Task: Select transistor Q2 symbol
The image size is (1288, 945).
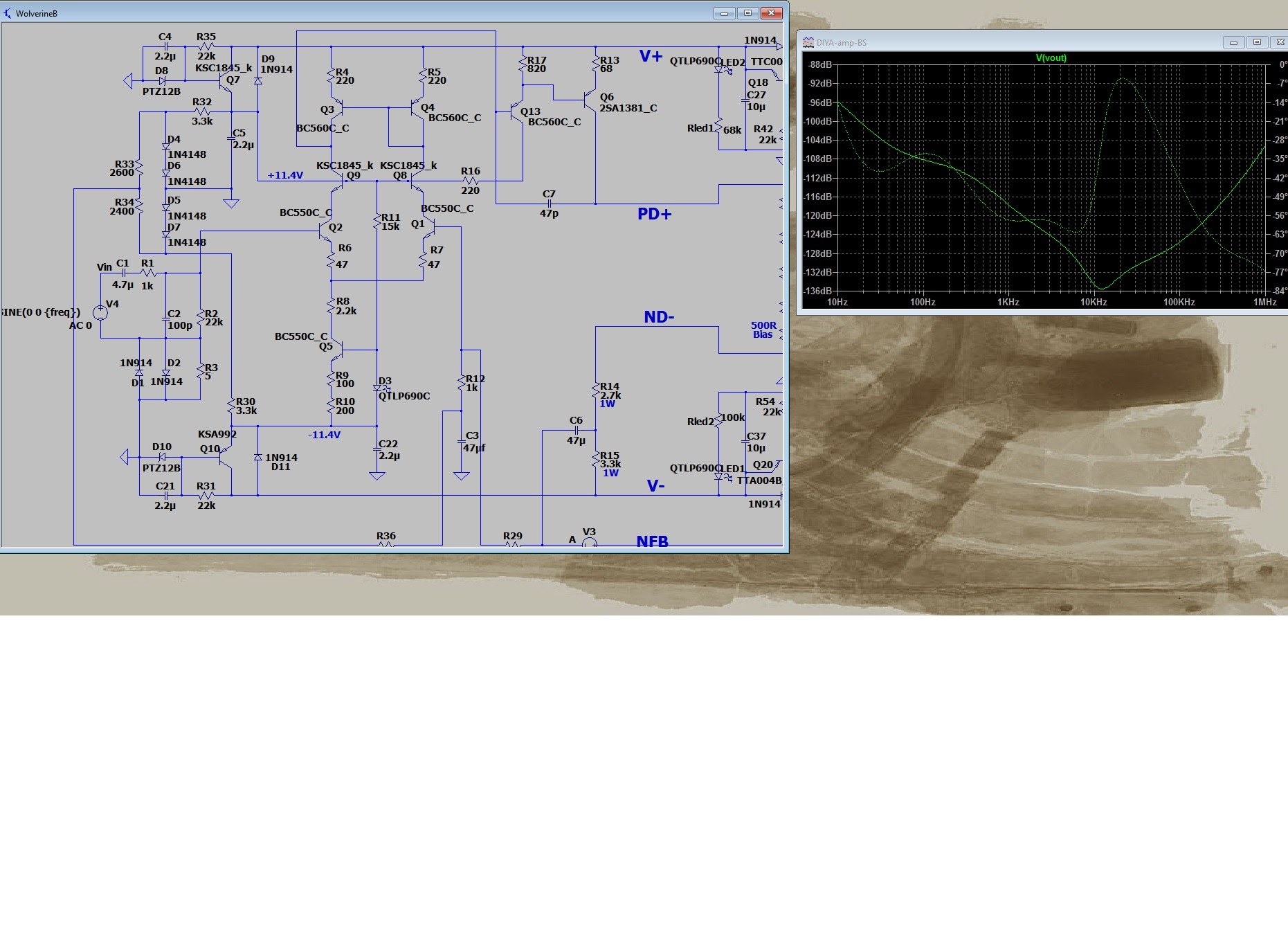Action: 325,231
